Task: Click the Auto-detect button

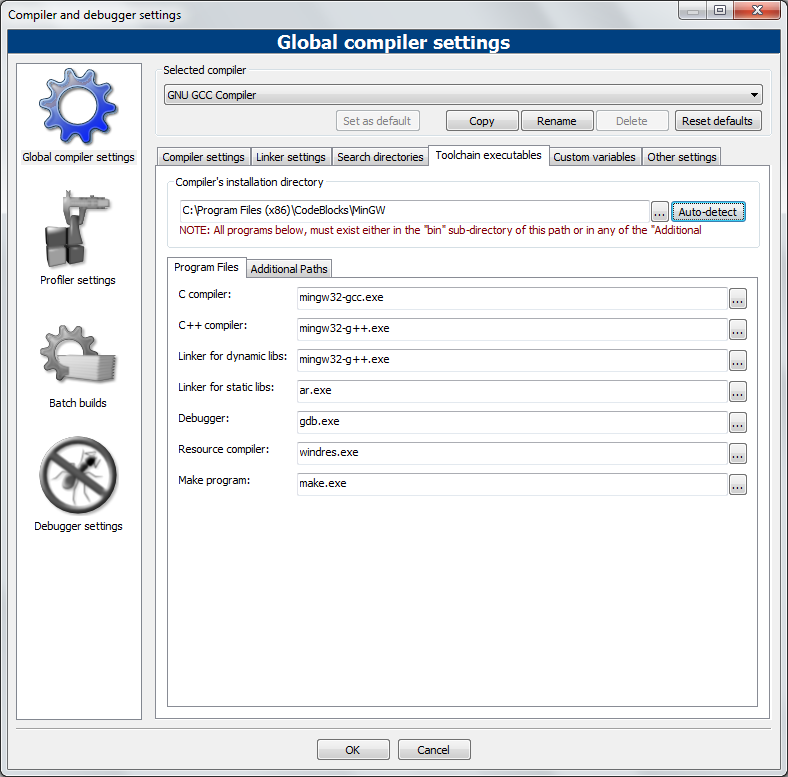Action: coord(708,212)
